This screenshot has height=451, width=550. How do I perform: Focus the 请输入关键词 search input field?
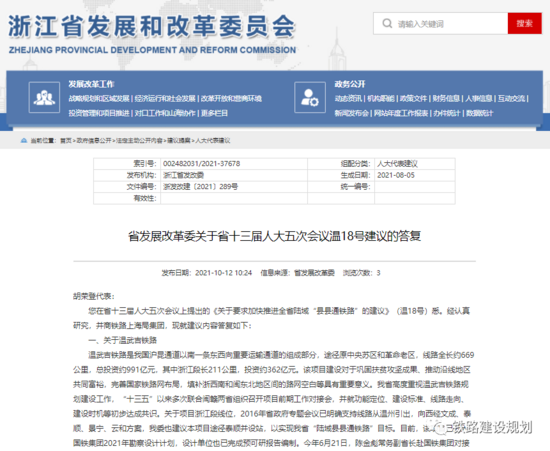[441, 23]
